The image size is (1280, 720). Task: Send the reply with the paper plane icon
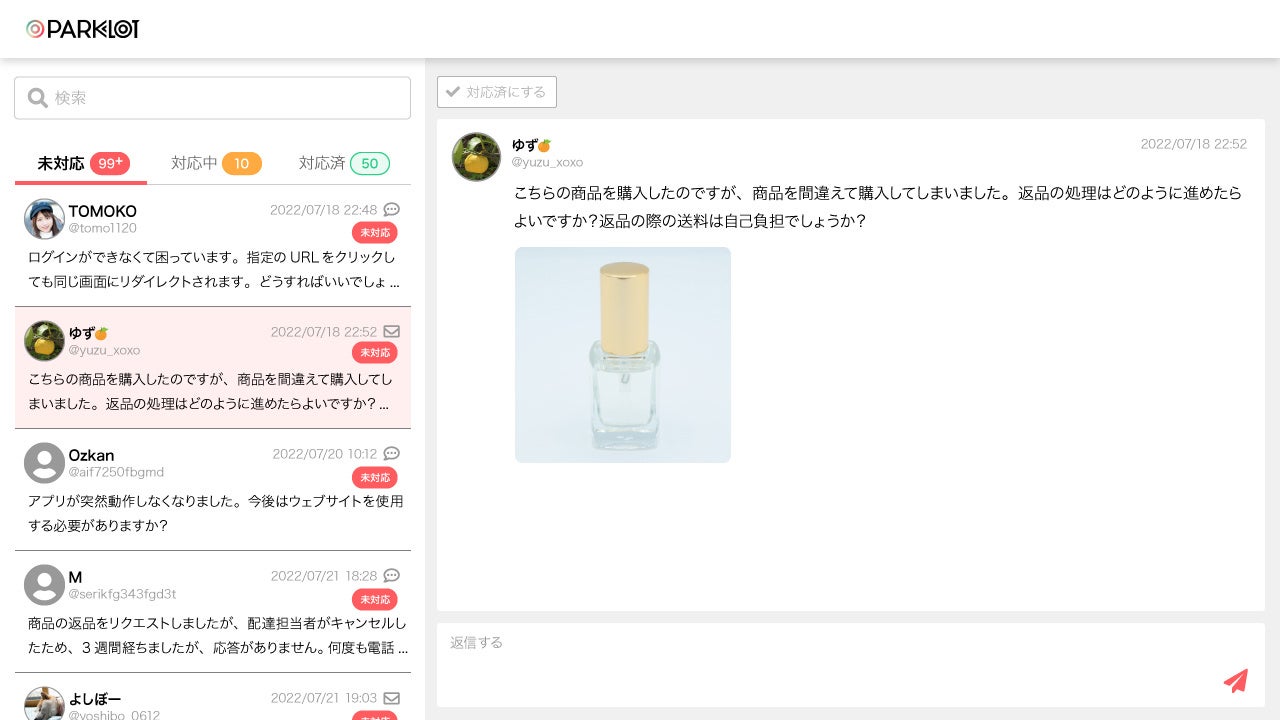1236,681
